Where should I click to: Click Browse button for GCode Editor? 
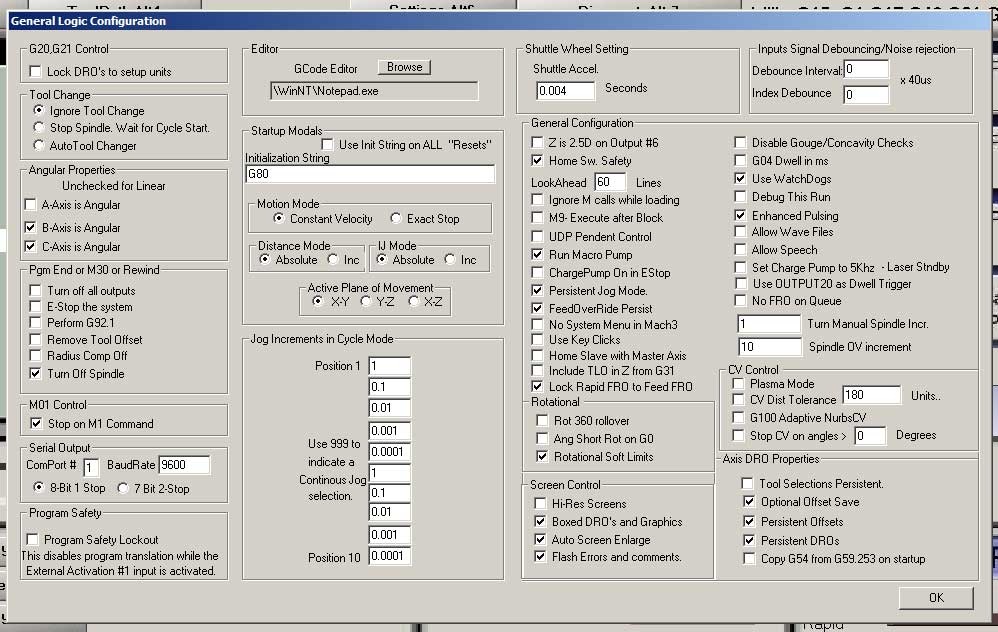404,67
